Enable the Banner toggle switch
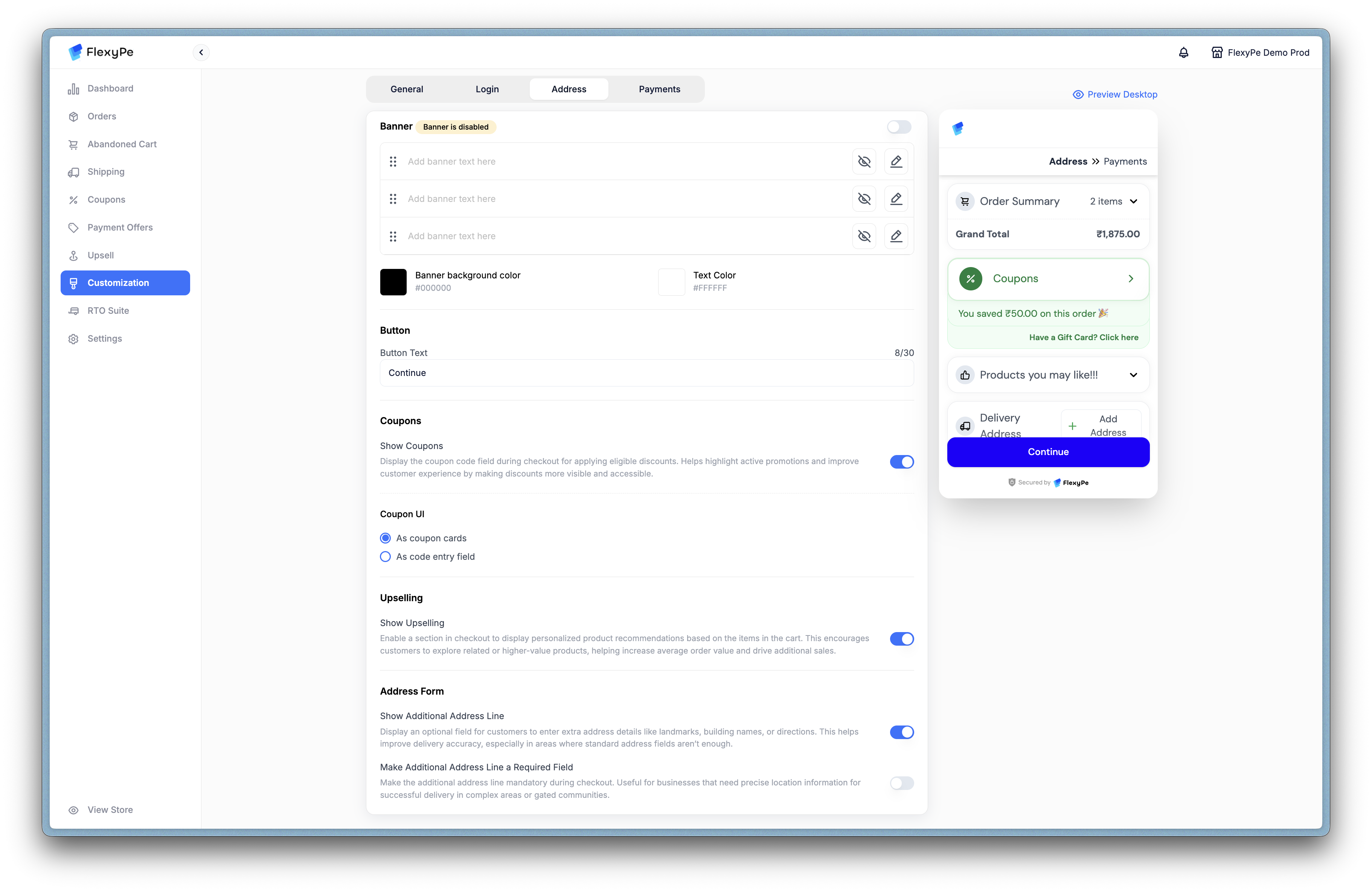Image resolution: width=1372 pixels, height=892 pixels. click(899, 127)
